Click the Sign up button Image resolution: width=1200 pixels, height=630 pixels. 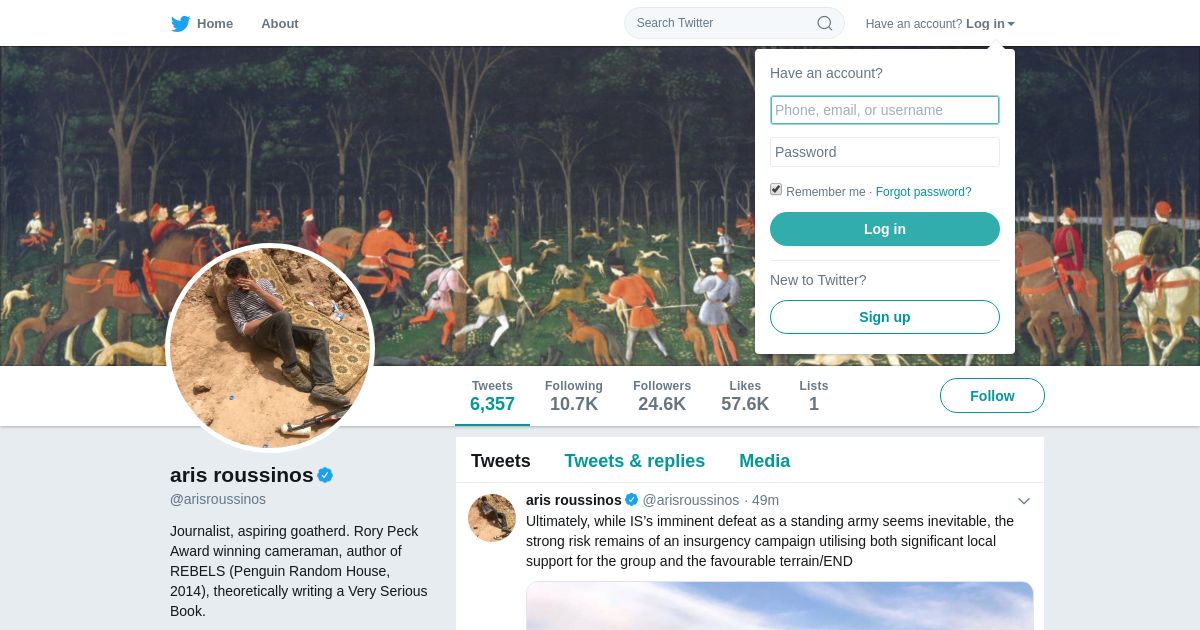pos(884,317)
